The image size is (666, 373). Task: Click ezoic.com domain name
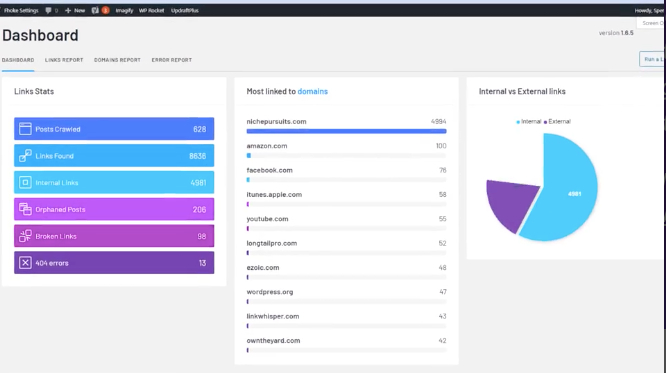click(262, 268)
